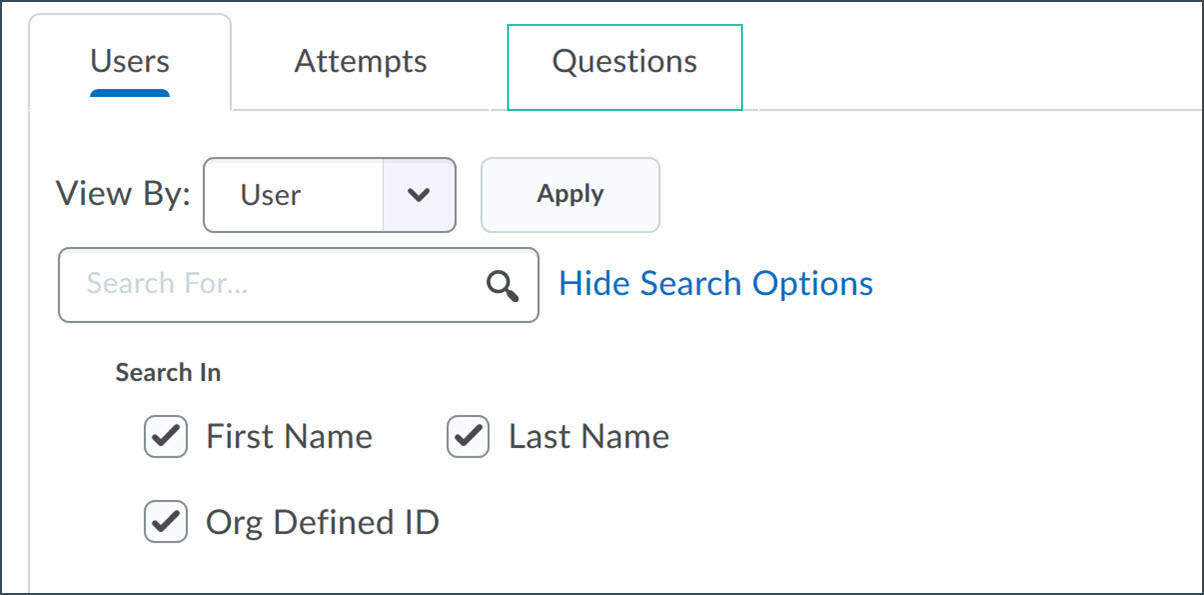Uncheck the First Name checkbox
Screen dimensions: 1204x595
point(166,437)
